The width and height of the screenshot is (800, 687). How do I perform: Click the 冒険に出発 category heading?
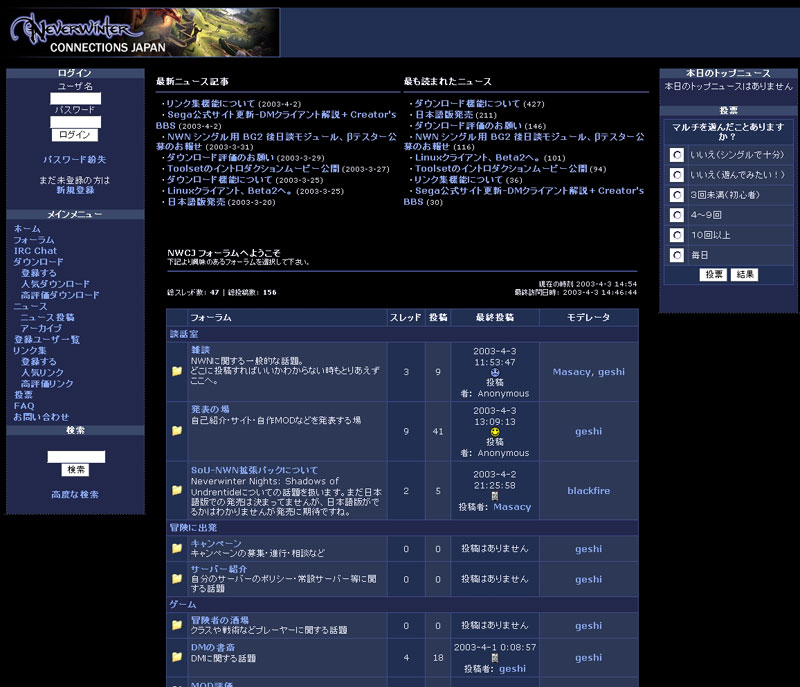(193, 527)
